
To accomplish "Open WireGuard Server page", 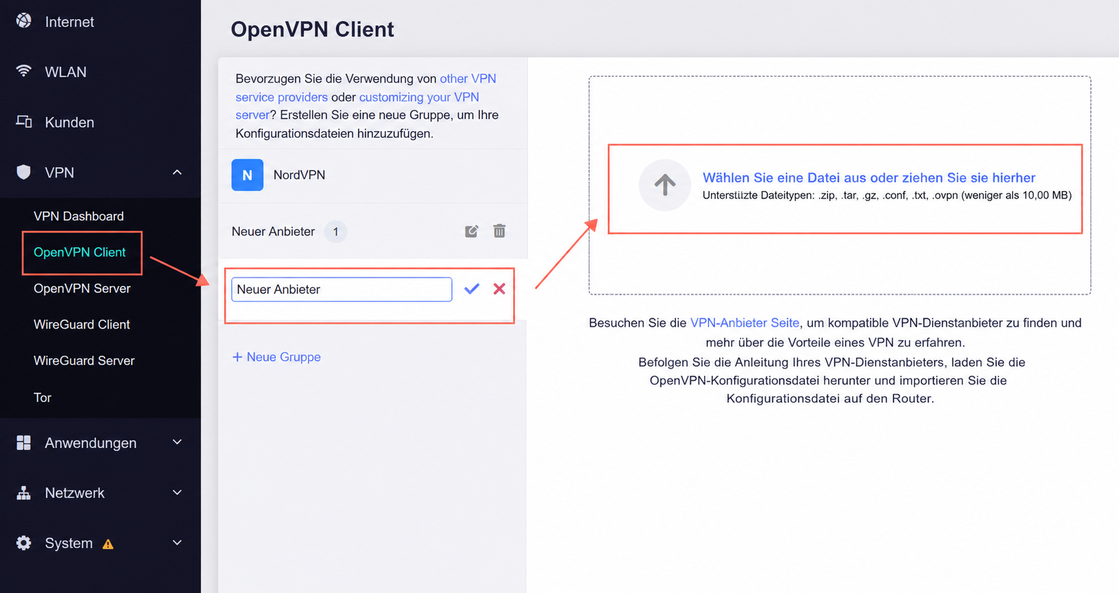I will click(x=84, y=361).
